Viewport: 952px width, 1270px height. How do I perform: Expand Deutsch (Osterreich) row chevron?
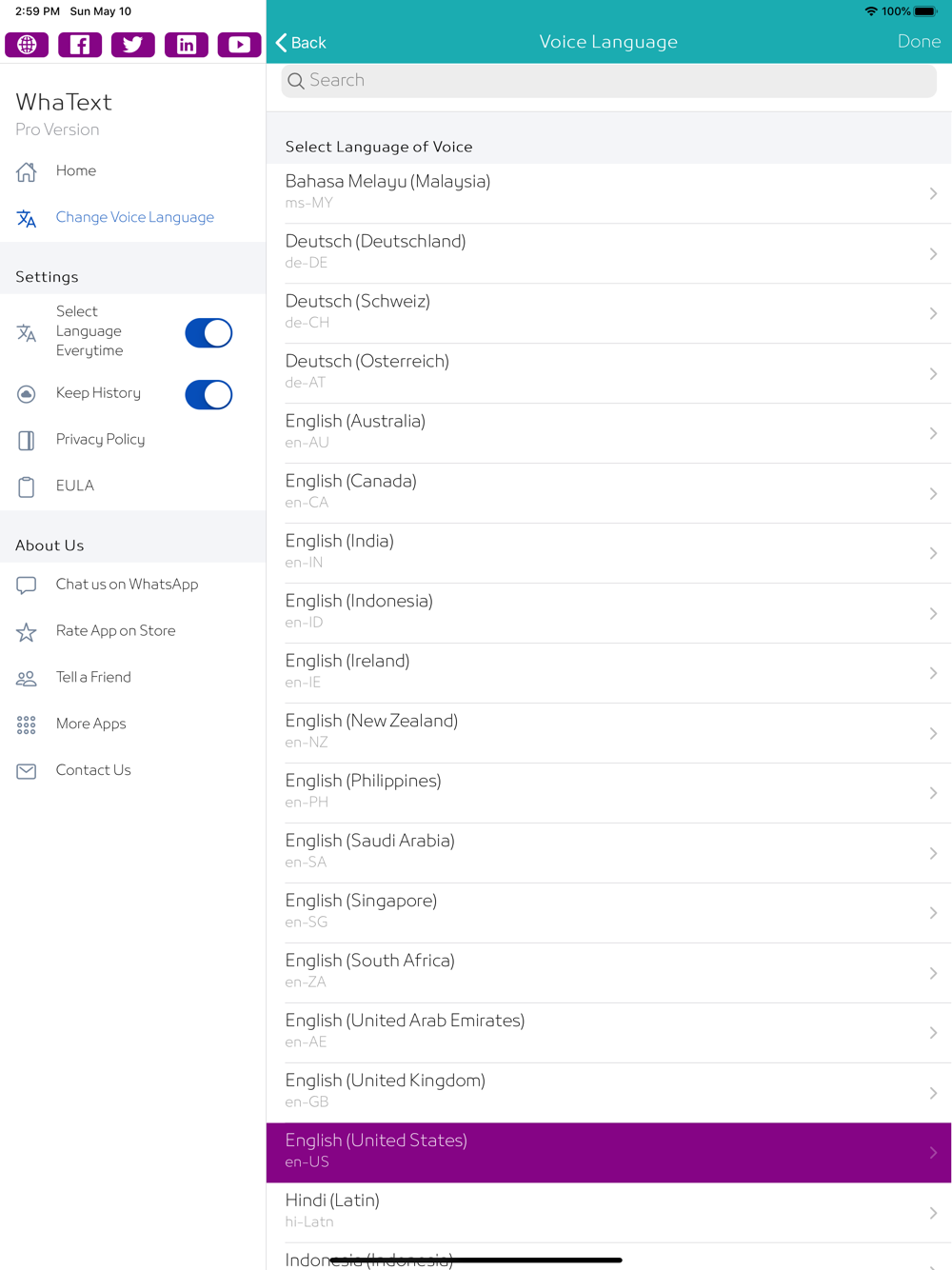pos(933,374)
